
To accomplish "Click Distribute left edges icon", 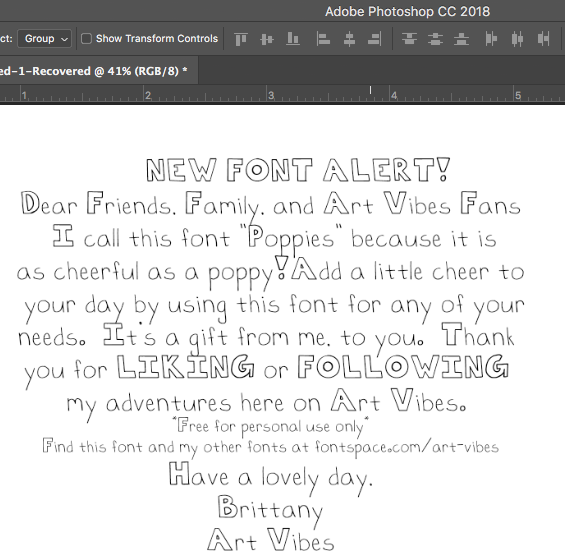I will point(491,39).
